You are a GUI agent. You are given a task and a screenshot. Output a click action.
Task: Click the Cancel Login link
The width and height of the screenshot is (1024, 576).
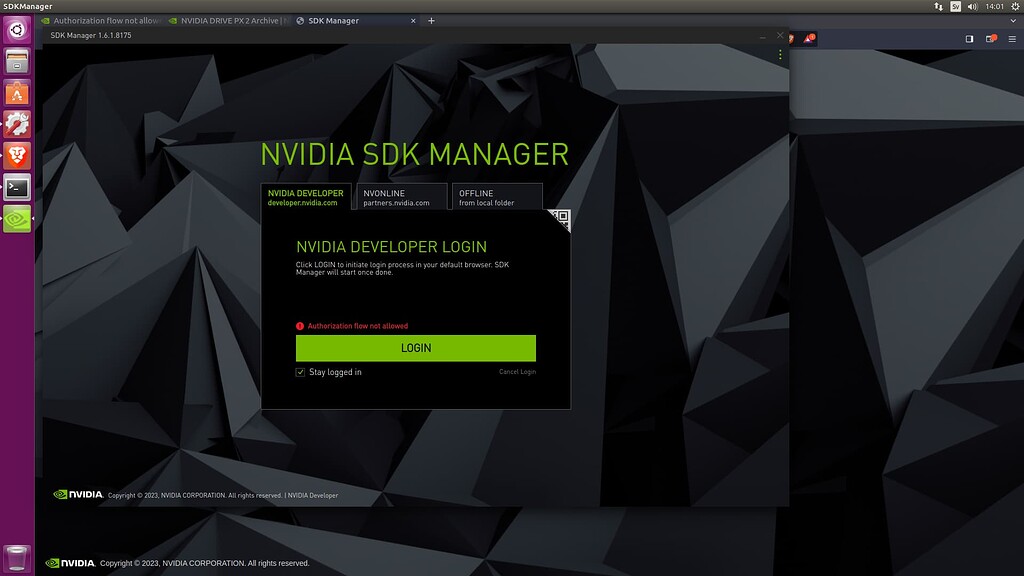coord(516,371)
